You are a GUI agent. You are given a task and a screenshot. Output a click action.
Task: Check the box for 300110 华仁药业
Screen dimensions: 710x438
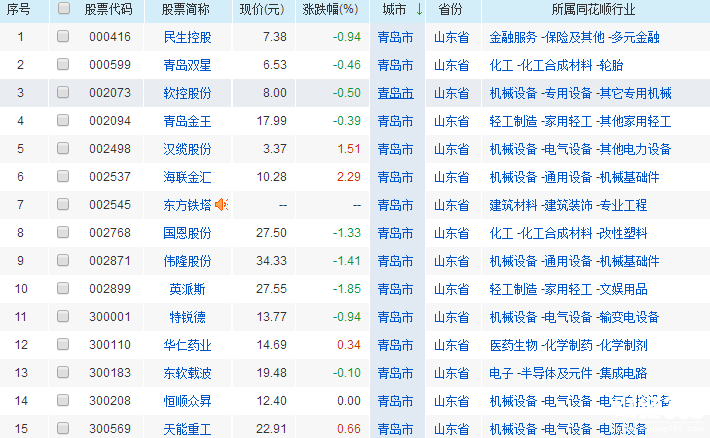(63, 344)
